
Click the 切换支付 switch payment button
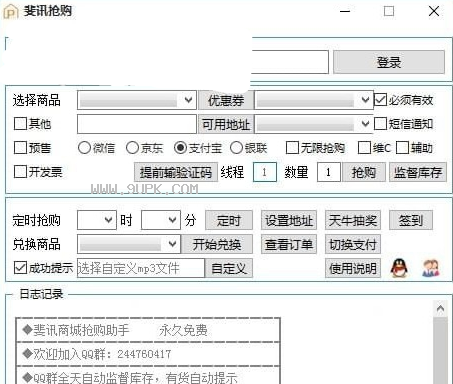pos(353,244)
